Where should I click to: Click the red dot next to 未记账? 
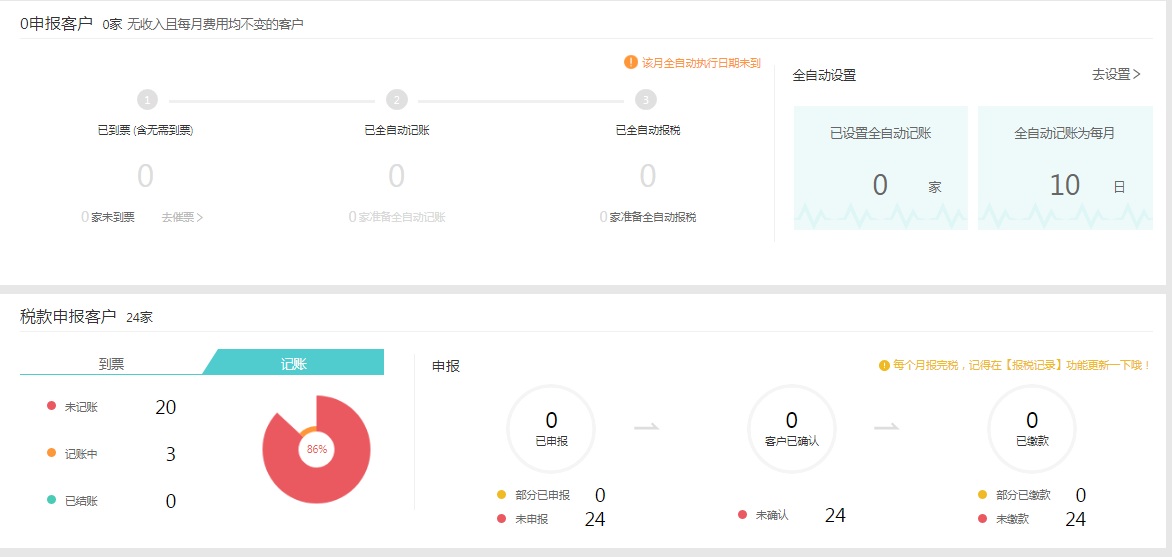pos(52,406)
